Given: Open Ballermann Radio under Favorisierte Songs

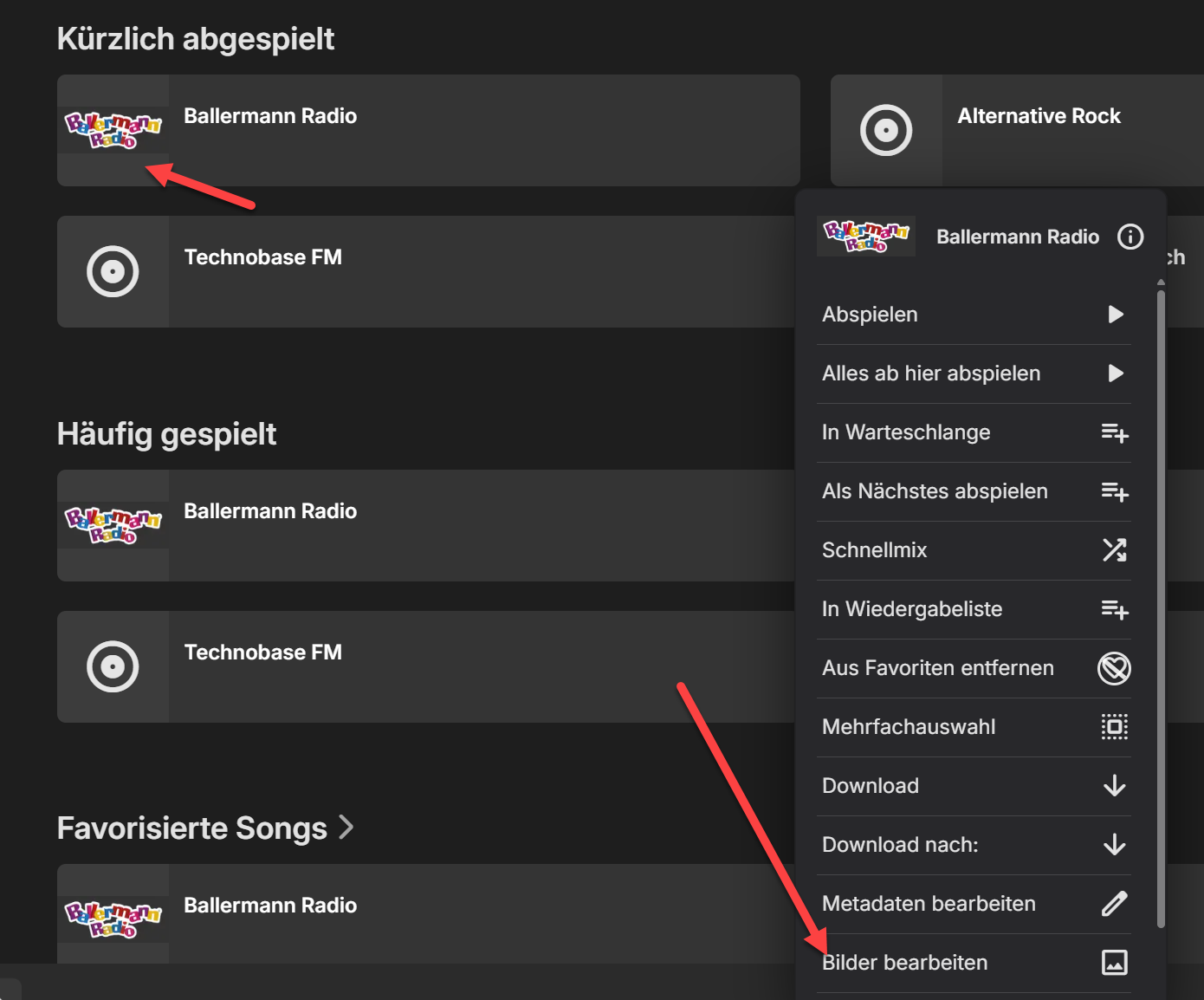Looking at the screenshot, I should pyautogui.click(x=270, y=906).
